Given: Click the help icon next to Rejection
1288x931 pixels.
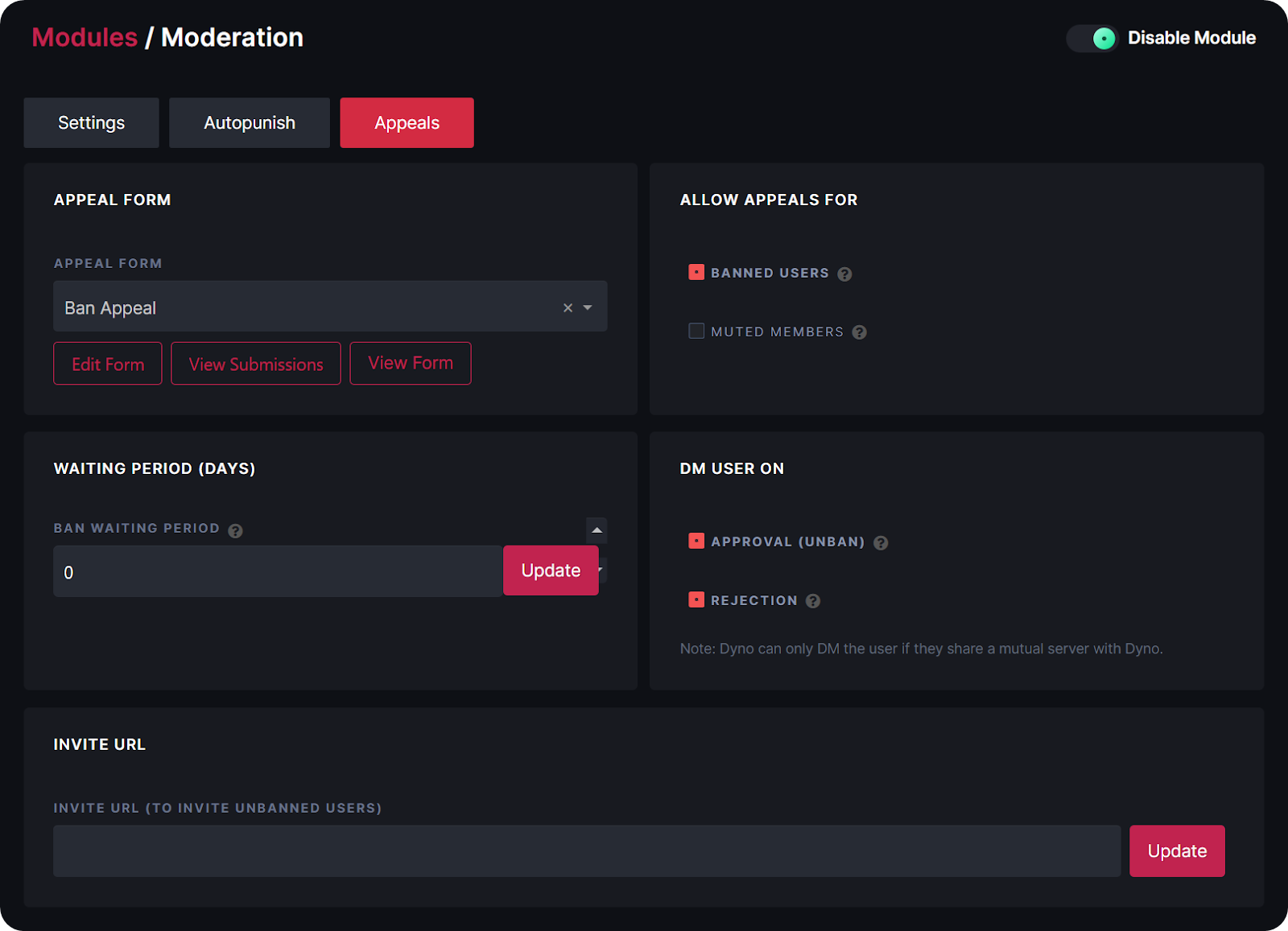Looking at the screenshot, I should 812,600.
